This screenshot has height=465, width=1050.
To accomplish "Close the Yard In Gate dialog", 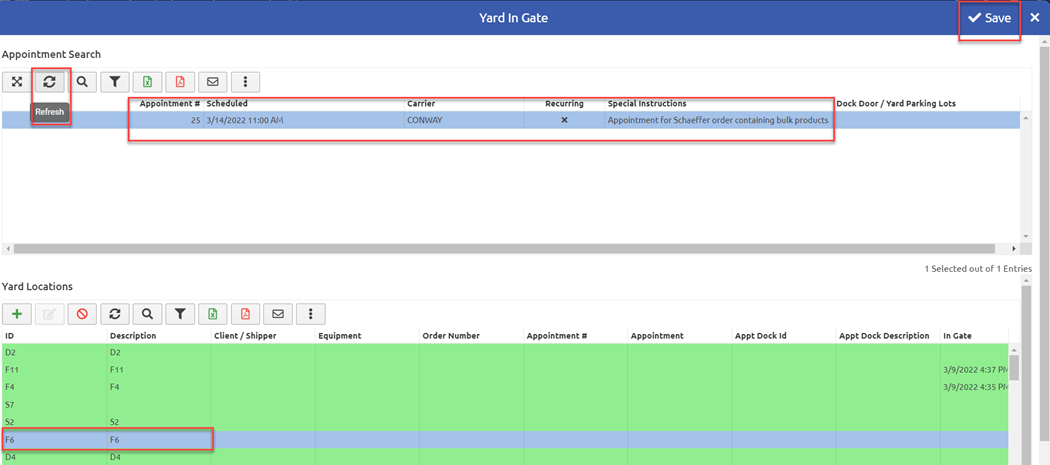I will [x=1035, y=18].
